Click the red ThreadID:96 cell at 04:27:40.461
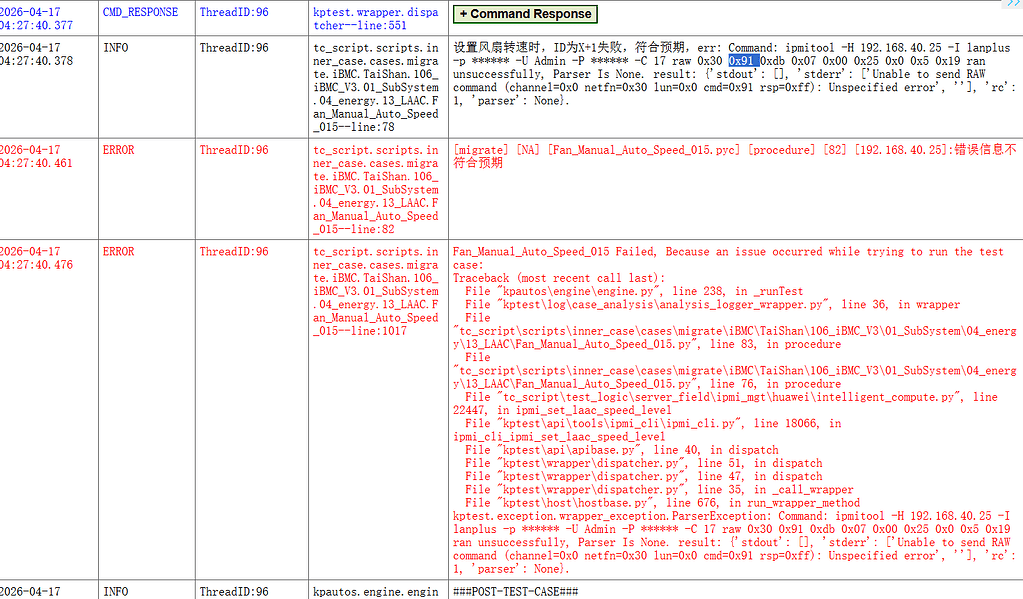Screen dimensions: 1023x599 [x=234, y=149]
